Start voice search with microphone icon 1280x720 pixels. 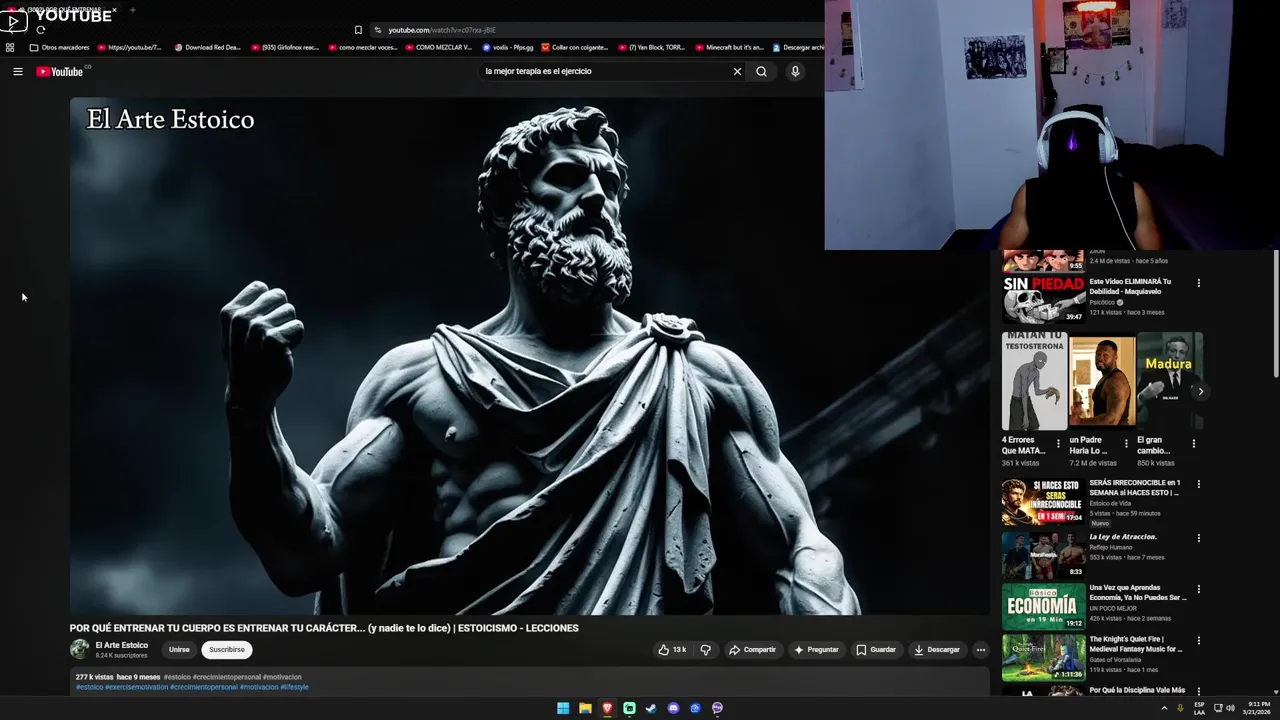click(x=795, y=71)
